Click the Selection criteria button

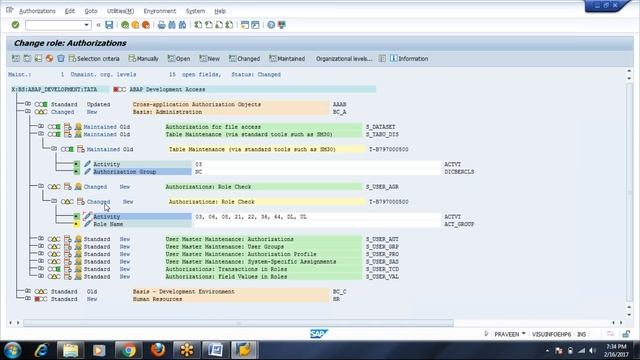[94, 59]
